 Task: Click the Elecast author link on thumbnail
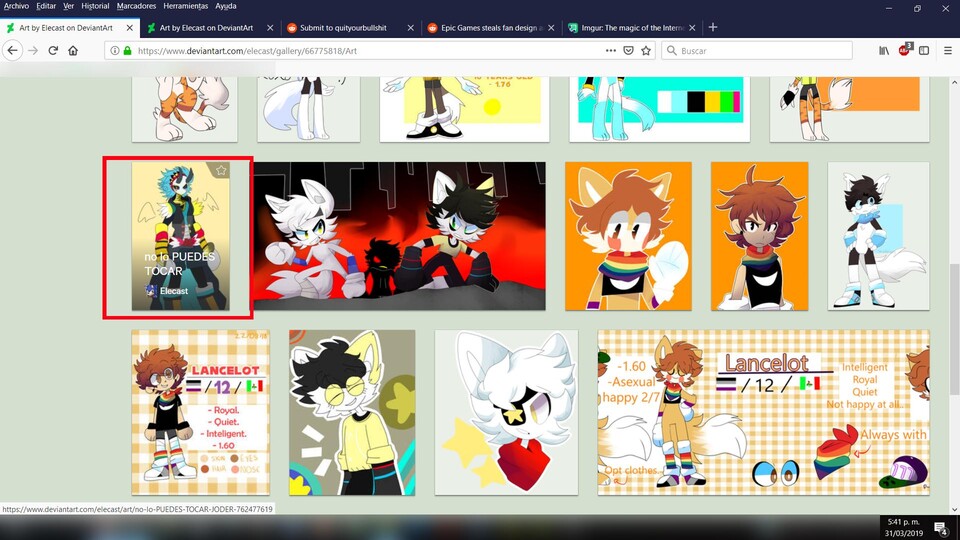tap(173, 291)
